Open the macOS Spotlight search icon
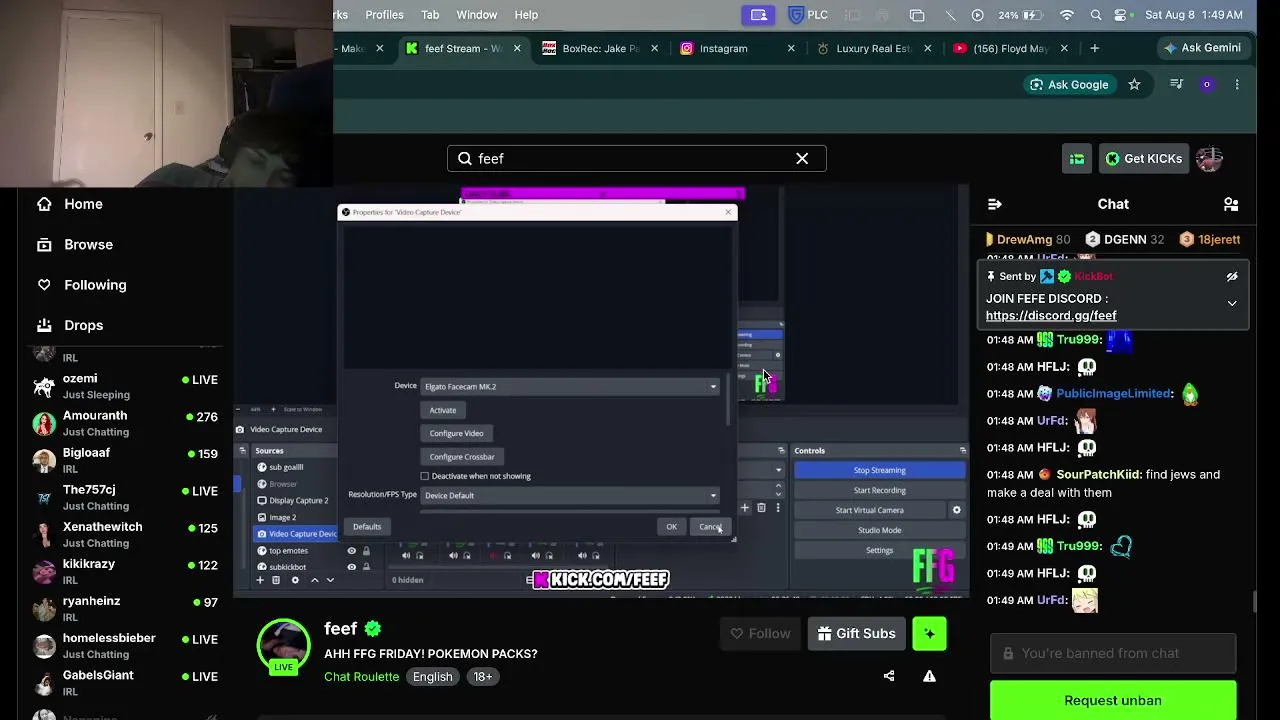 pyautogui.click(x=1096, y=15)
